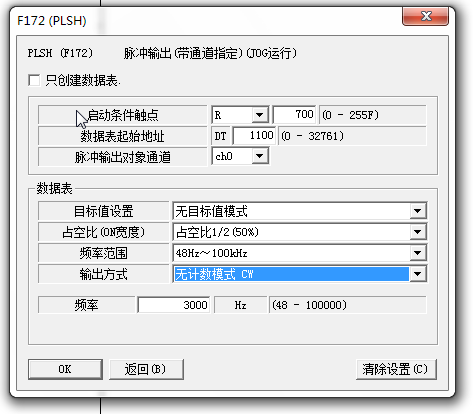Click the 频率 input field showing 3000
This screenshot has height=414, width=476.
(174, 305)
